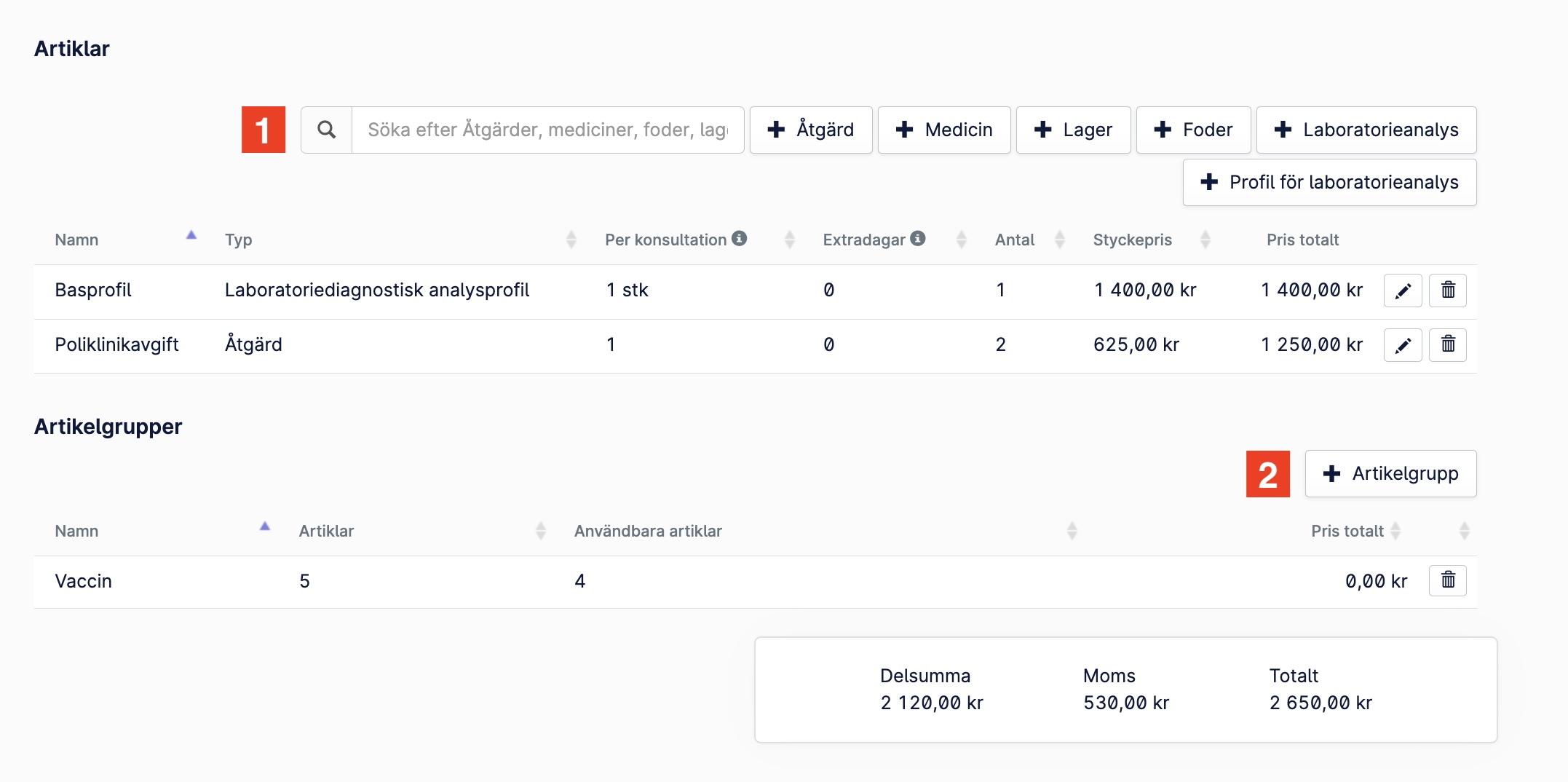Select the Basprofil name cell
1568x782 pixels.
93,290
